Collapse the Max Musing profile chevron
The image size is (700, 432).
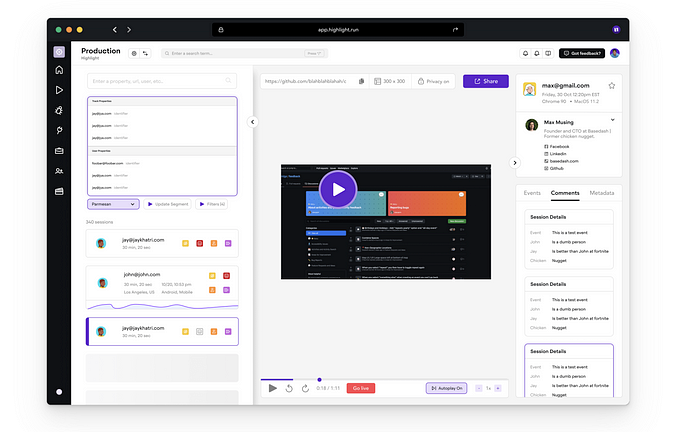[612, 120]
